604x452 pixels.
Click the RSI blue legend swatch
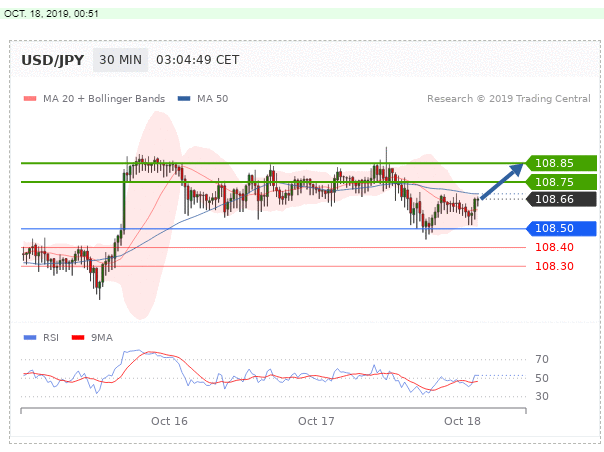click(x=30, y=338)
